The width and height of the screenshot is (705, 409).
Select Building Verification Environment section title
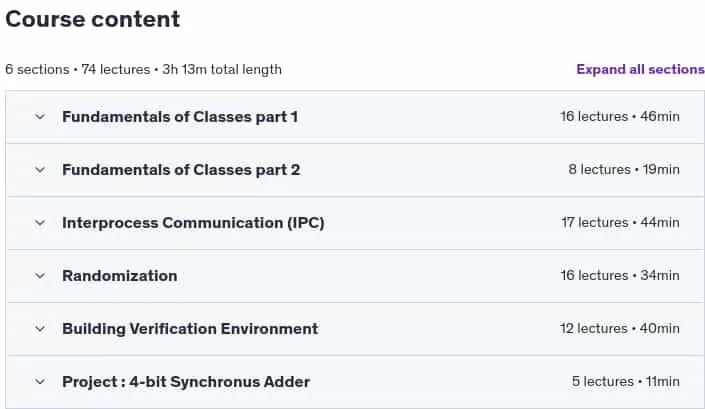(190, 329)
